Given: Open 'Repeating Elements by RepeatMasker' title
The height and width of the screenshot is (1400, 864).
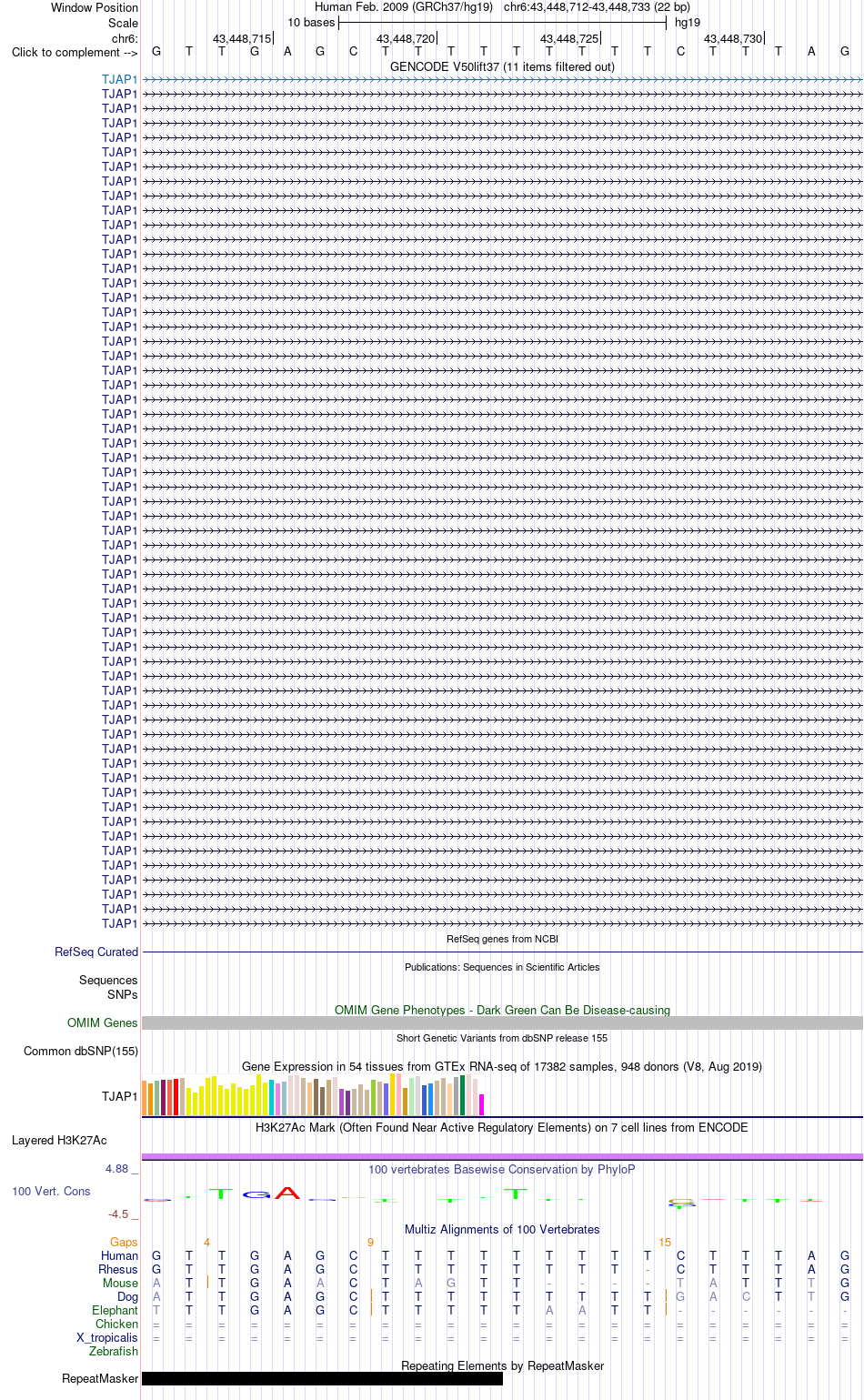Looking at the screenshot, I should [502, 1366].
